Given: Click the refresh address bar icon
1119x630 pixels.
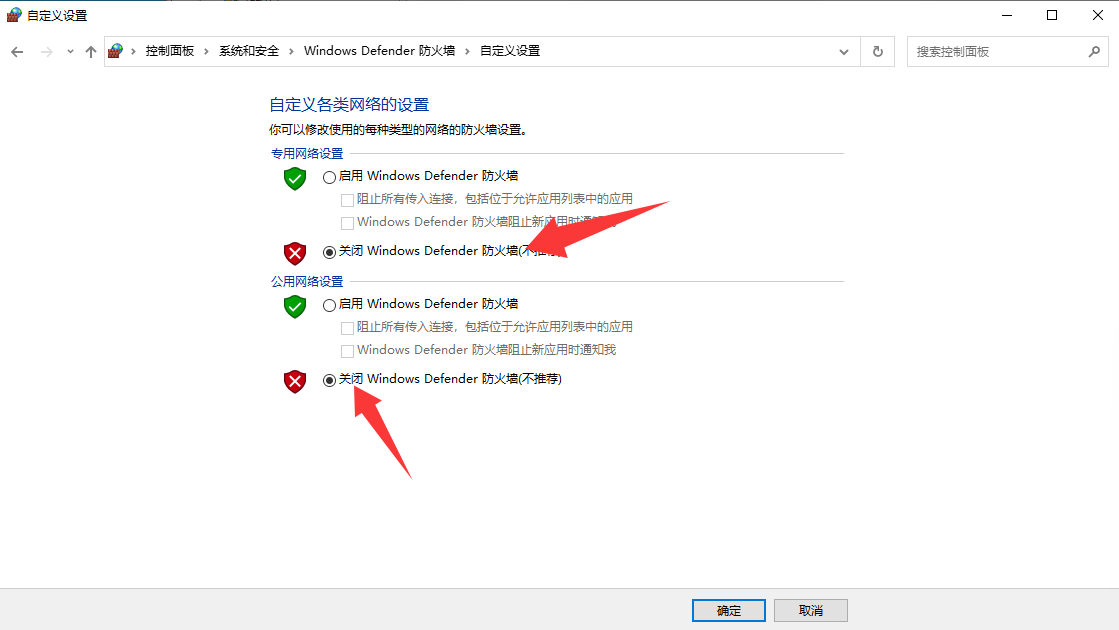Looking at the screenshot, I should coord(878,51).
